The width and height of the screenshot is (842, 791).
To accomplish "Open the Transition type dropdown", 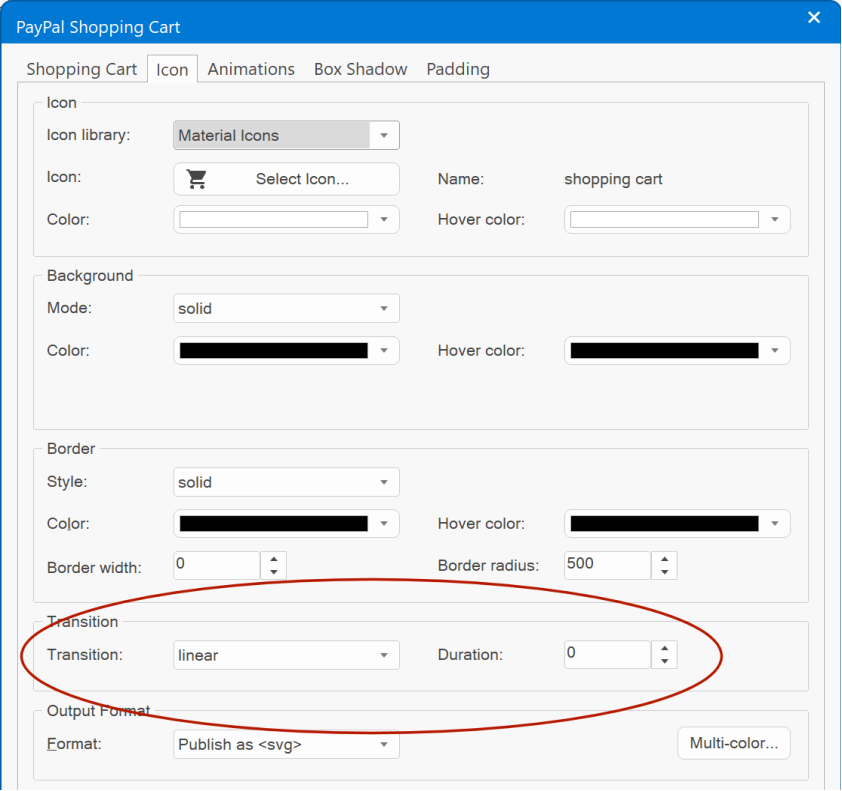I will (x=286, y=655).
